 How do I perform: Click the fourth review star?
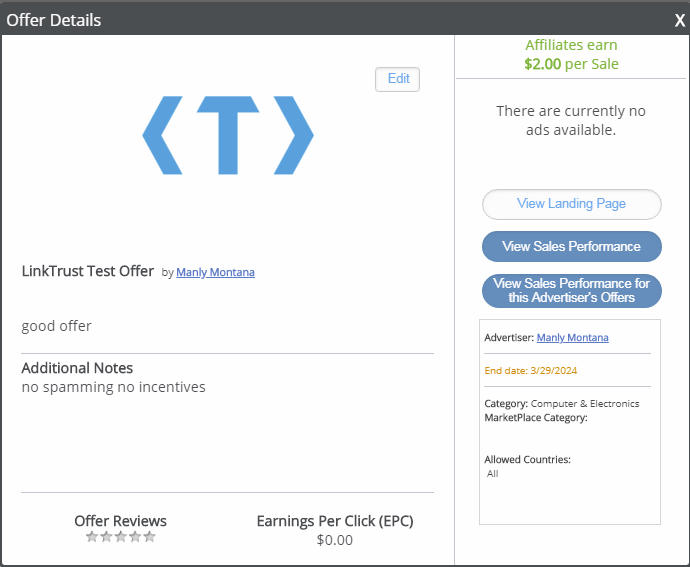pyautogui.click(x=135, y=537)
